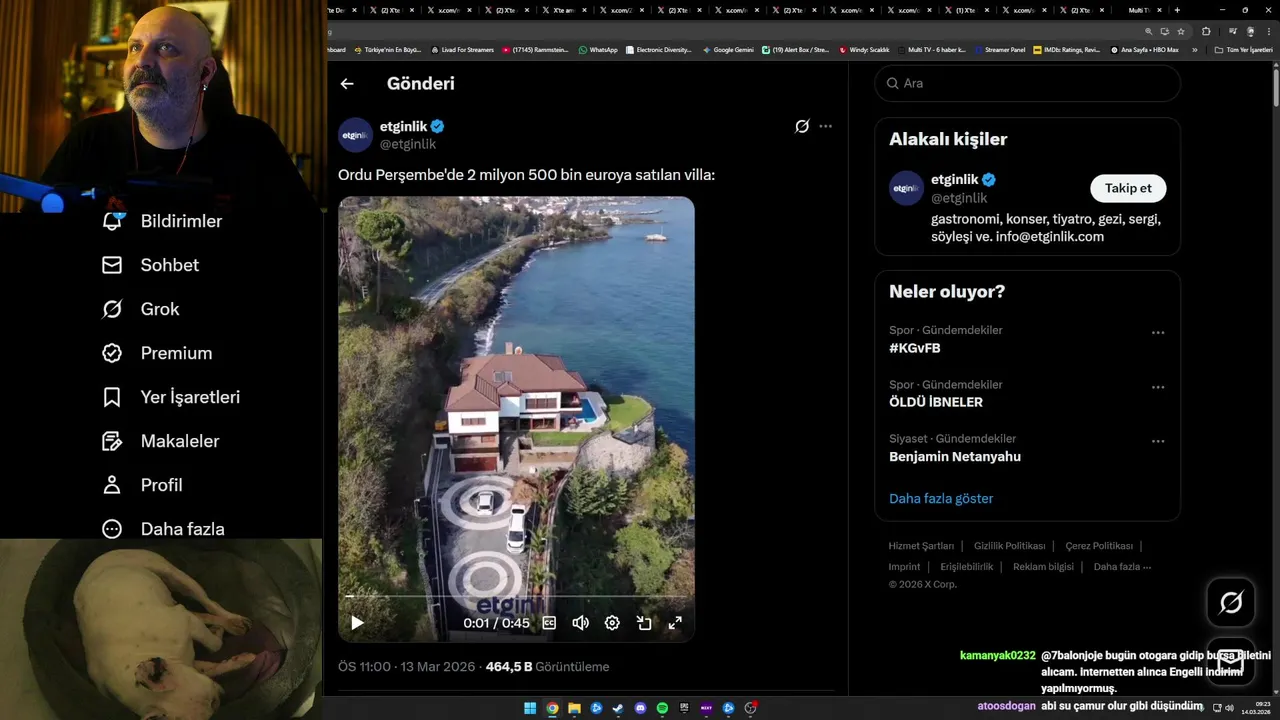Open options for #KGvFB trend

(x=1158, y=333)
